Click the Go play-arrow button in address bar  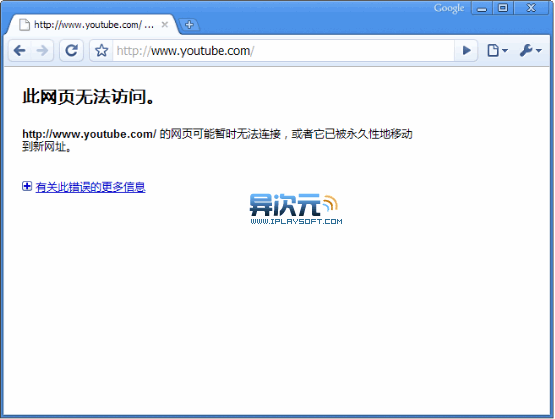tap(466, 51)
